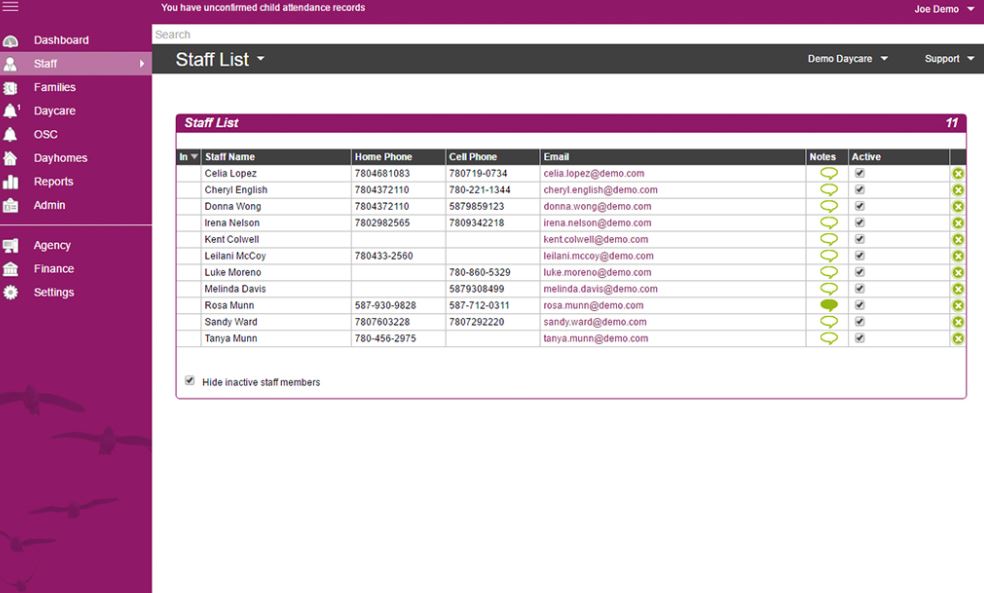
Task: Click unconfirmed child attendance records notice
Action: (x=263, y=8)
